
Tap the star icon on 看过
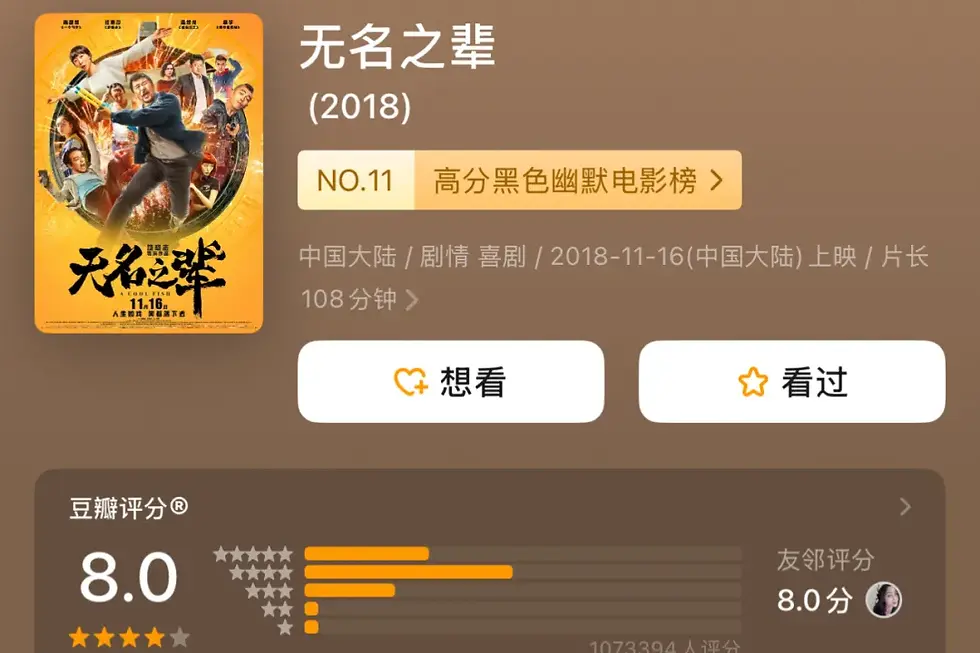coord(752,381)
